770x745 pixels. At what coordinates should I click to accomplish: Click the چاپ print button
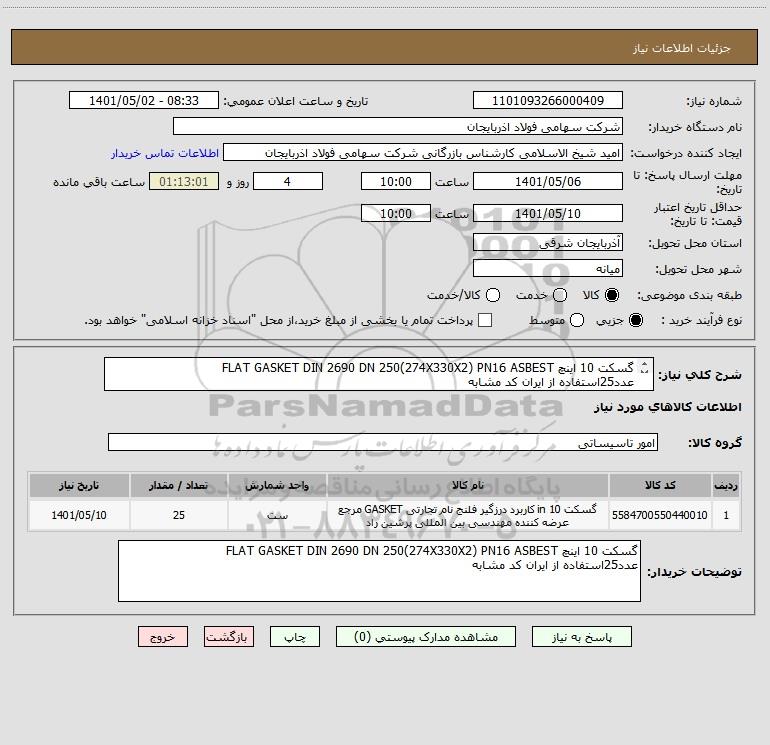[x=295, y=637]
